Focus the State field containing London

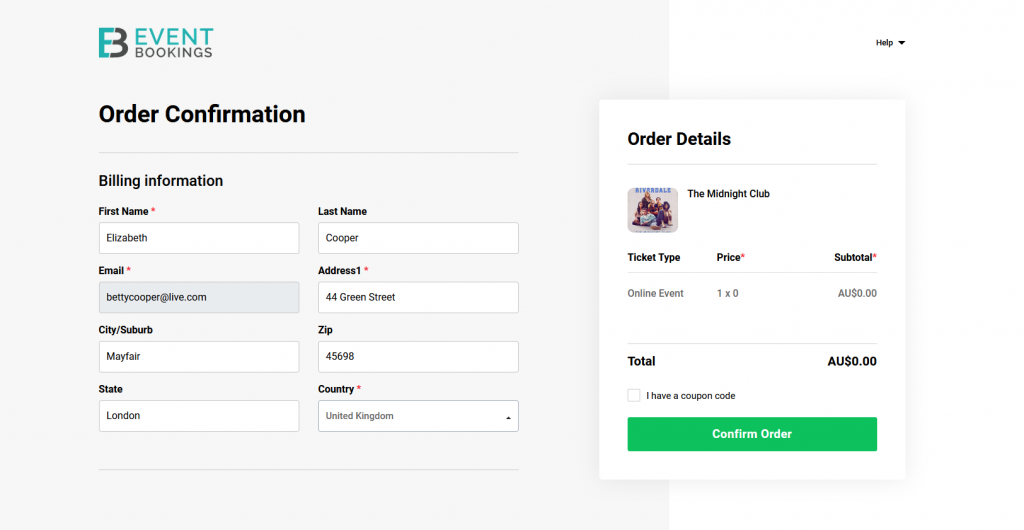coord(199,416)
